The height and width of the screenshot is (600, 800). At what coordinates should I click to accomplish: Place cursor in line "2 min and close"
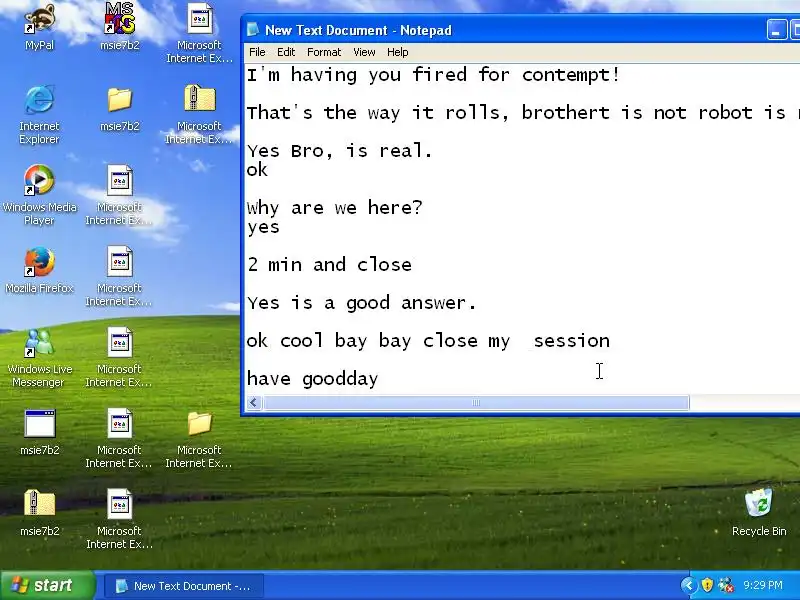pos(330,265)
